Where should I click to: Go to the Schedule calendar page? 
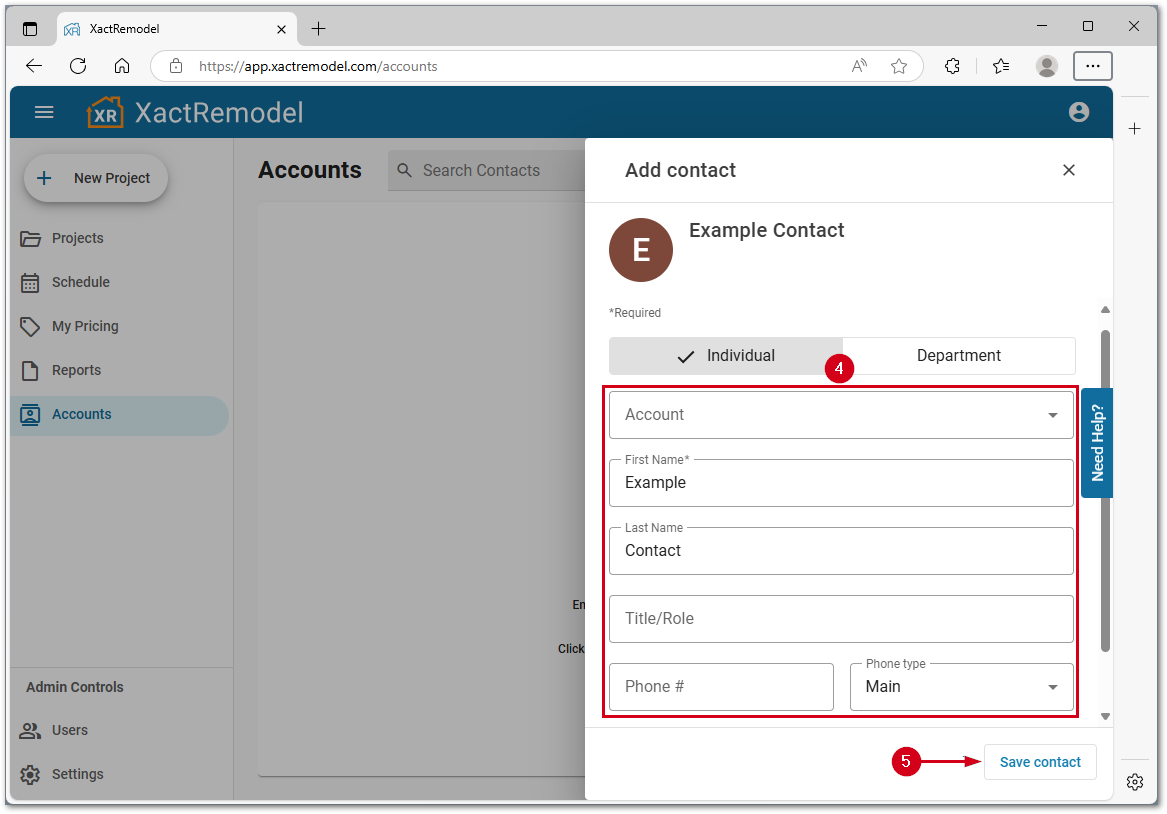point(80,282)
